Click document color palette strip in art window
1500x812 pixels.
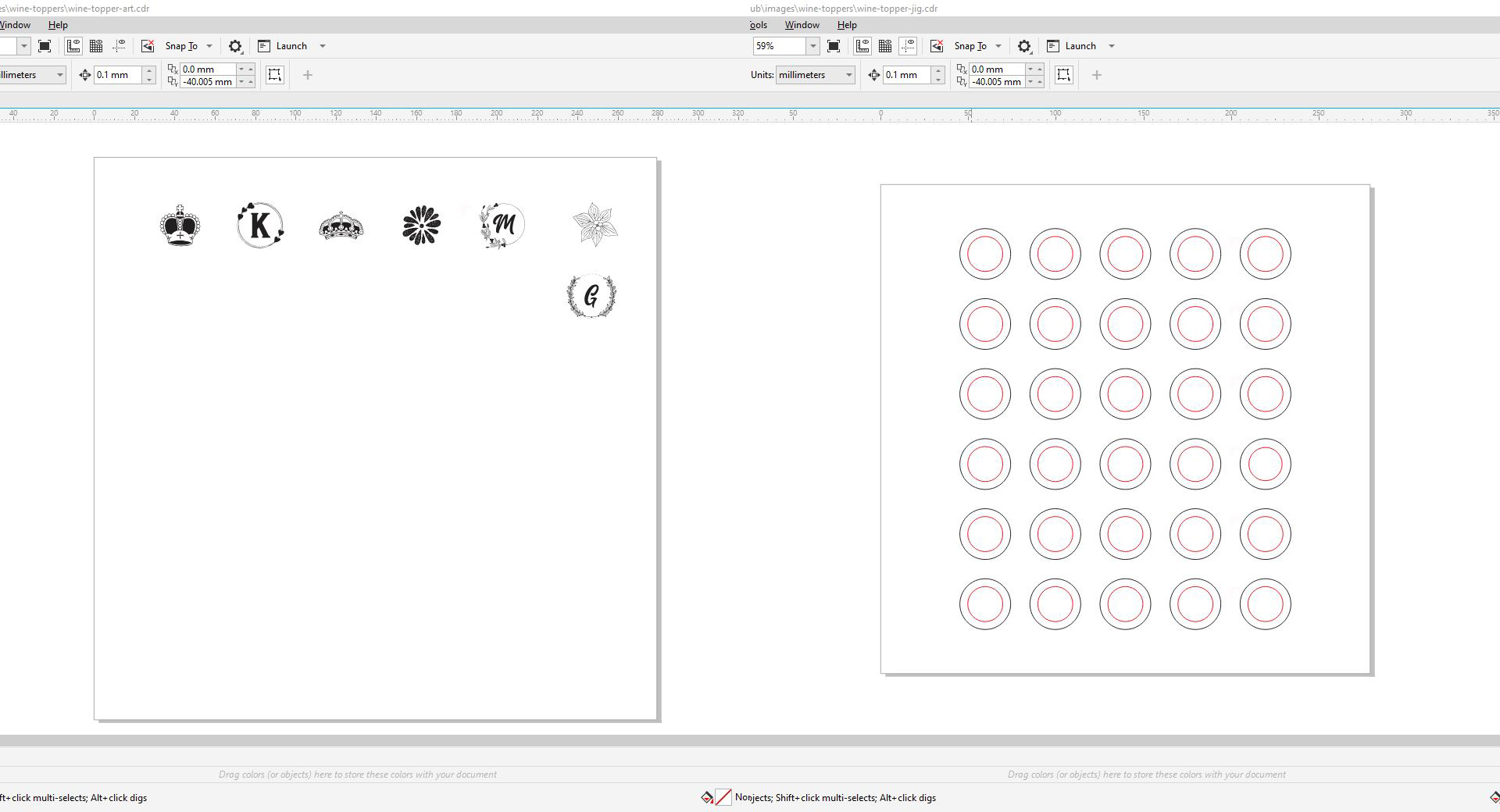(x=357, y=775)
